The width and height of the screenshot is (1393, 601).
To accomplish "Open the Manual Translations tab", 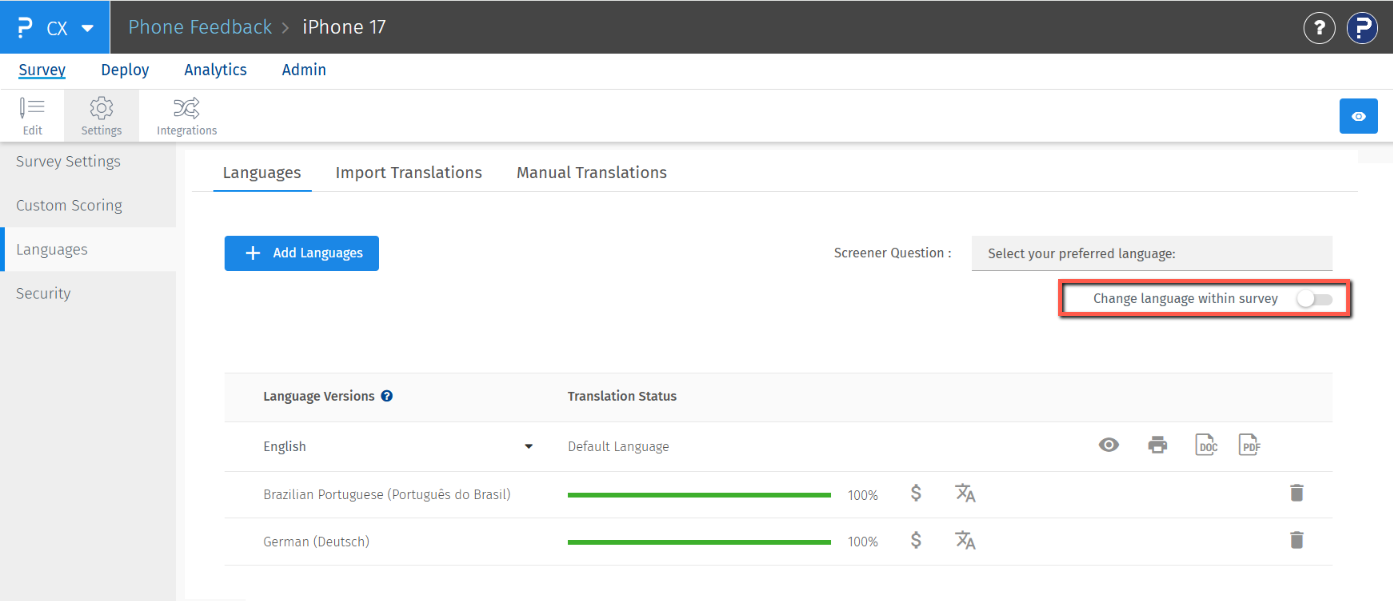I will [x=591, y=173].
